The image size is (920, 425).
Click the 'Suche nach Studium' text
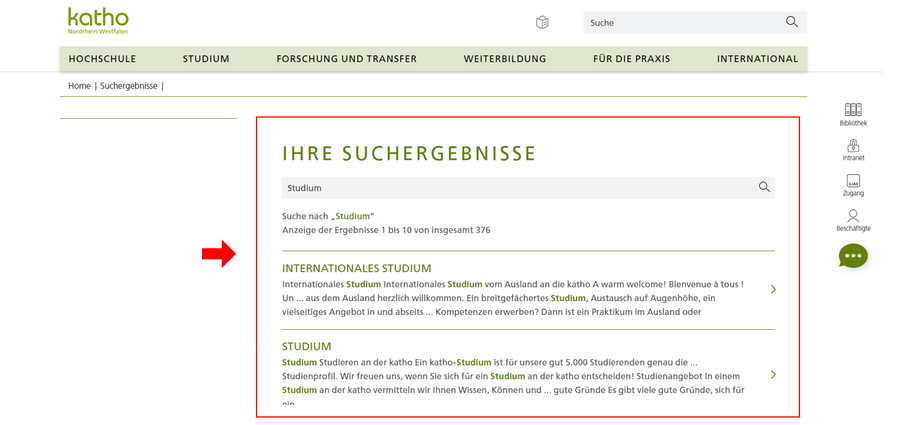pyautogui.click(x=328, y=216)
